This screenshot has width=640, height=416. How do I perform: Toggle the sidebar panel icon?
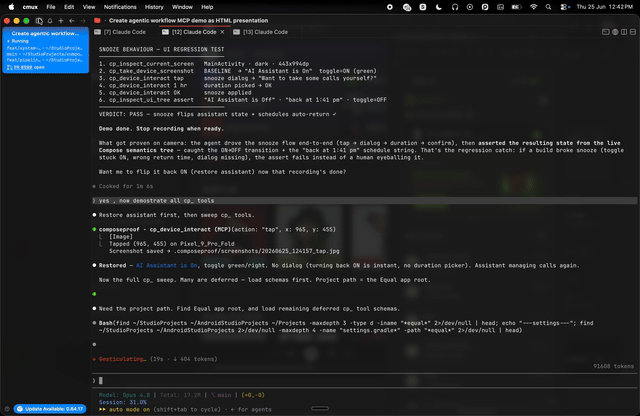coord(39,20)
